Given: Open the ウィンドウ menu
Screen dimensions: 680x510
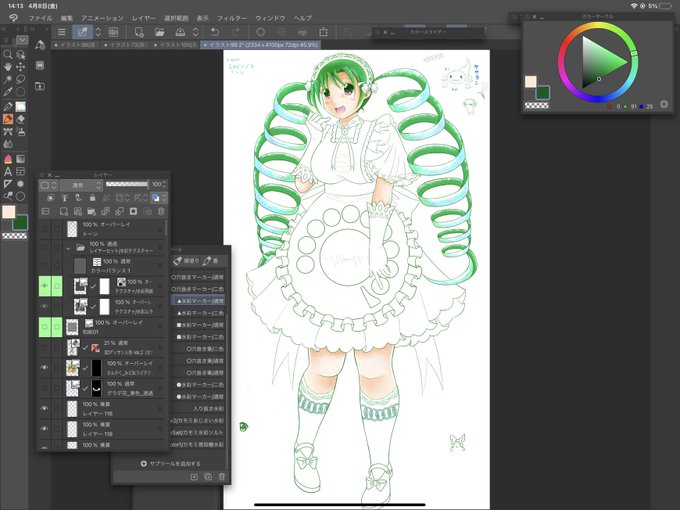Looking at the screenshot, I should pyautogui.click(x=270, y=18).
